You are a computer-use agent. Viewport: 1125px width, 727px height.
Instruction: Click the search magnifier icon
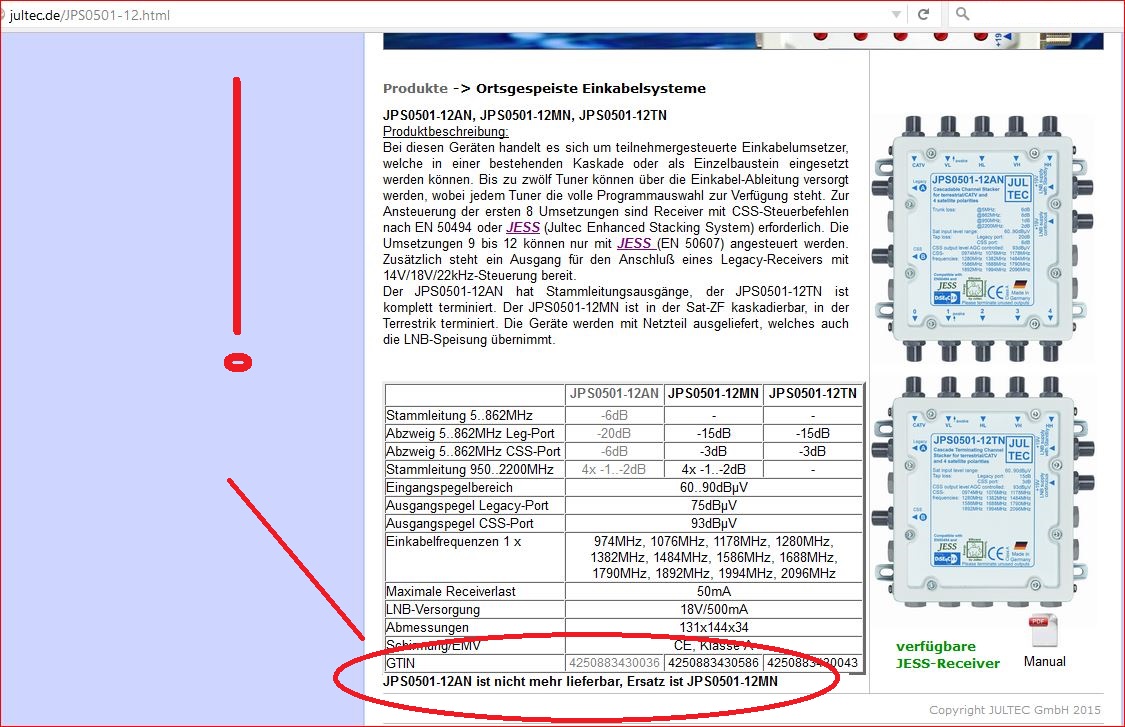pyautogui.click(x=962, y=14)
